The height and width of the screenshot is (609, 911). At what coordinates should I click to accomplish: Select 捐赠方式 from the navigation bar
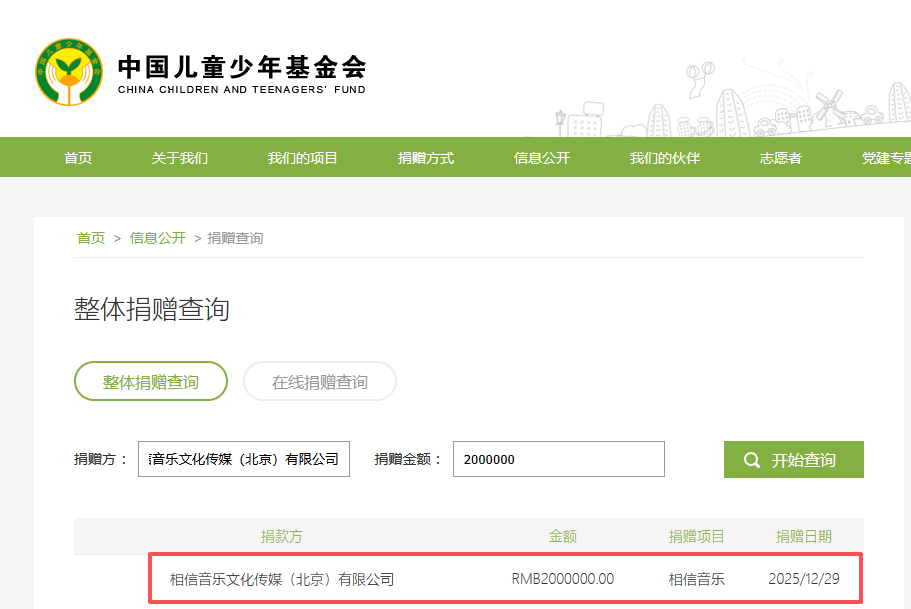[x=426, y=158]
